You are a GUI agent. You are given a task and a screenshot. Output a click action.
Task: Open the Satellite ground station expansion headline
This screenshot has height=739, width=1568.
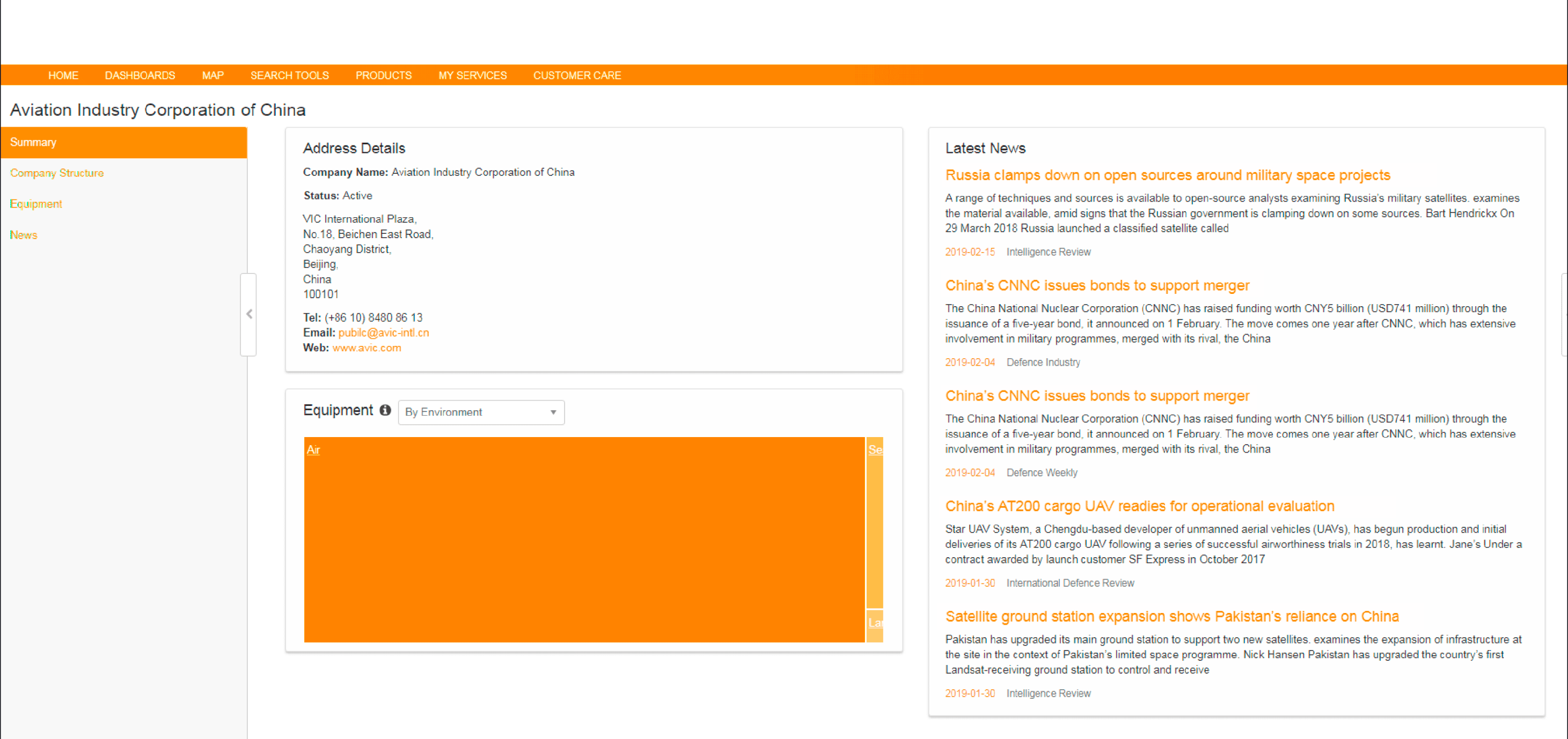click(x=1172, y=616)
